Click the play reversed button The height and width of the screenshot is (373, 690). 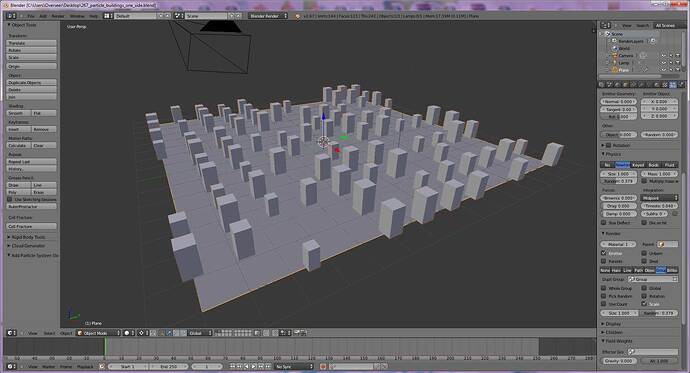point(246,366)
